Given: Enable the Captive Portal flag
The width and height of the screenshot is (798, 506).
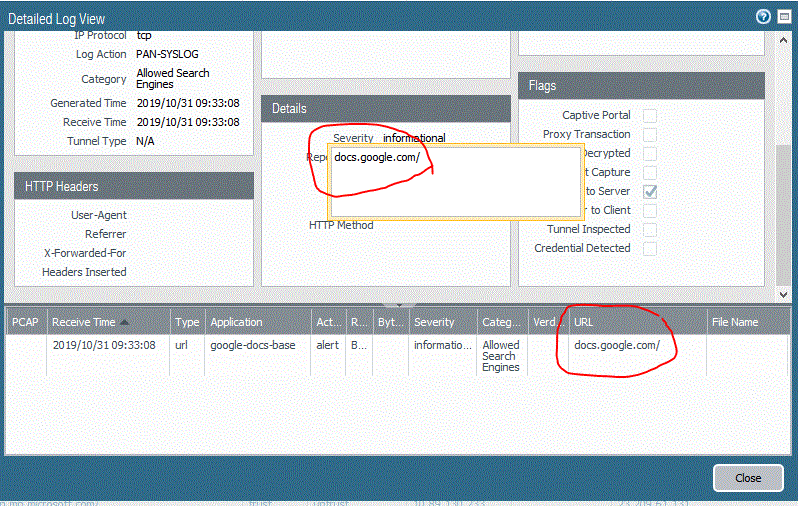Looking at the screenshot, I should point(650,115).
